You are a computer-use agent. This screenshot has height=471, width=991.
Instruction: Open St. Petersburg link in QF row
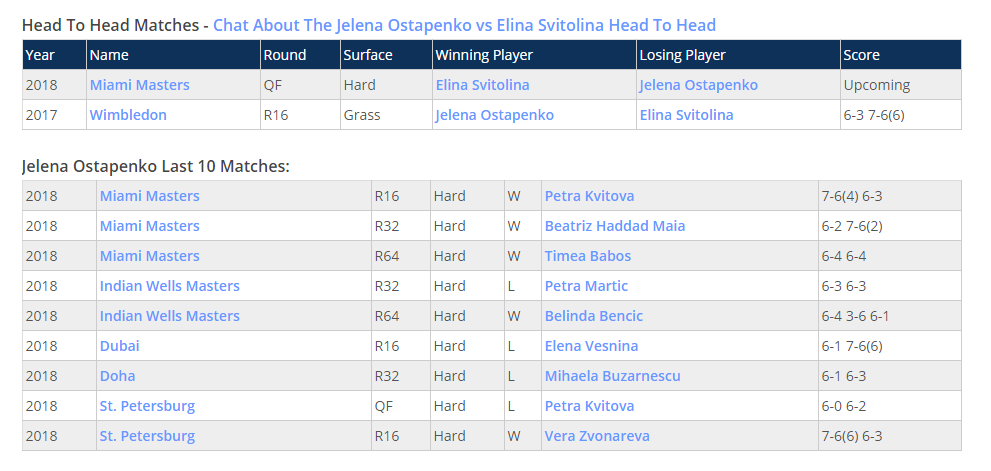pyautogui.click(x=147, y=406)
